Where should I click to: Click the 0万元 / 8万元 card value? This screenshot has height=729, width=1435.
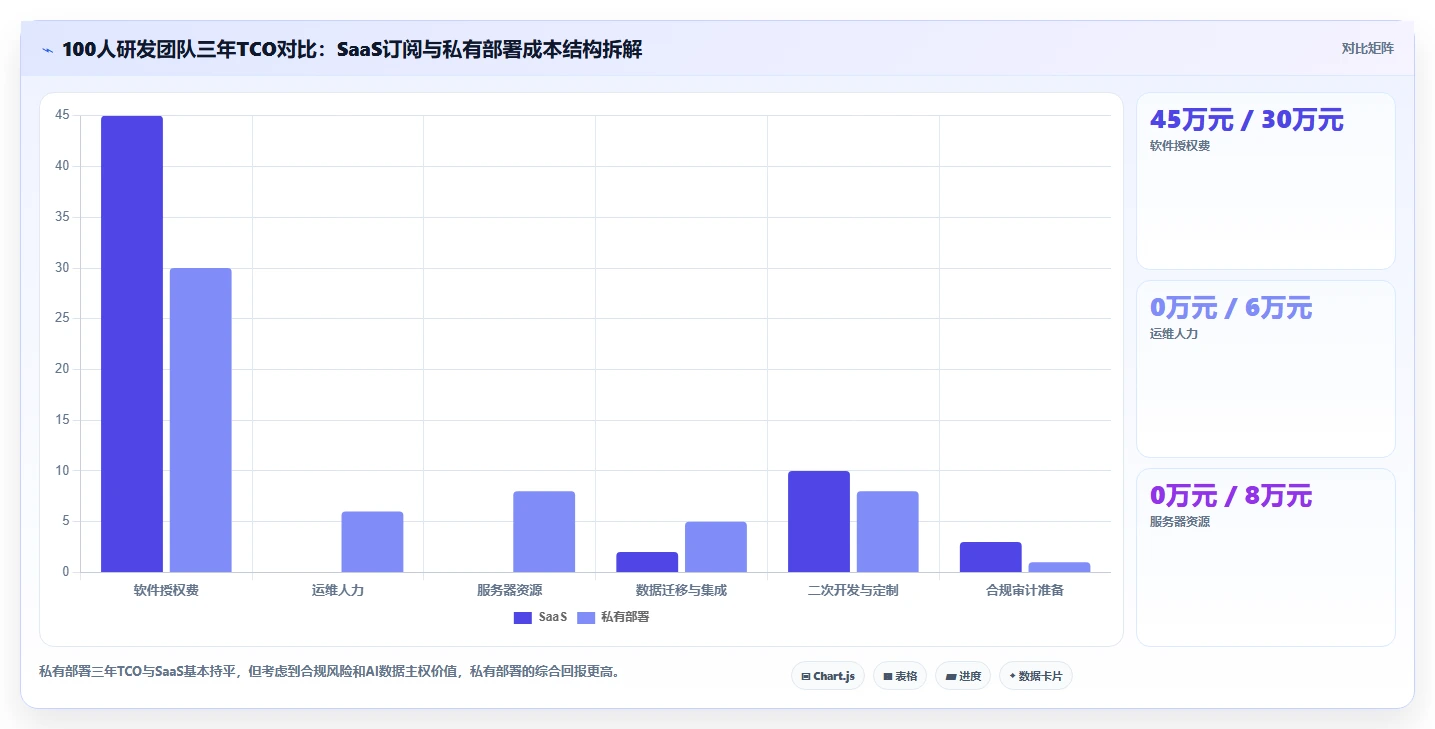point(1231,496)
